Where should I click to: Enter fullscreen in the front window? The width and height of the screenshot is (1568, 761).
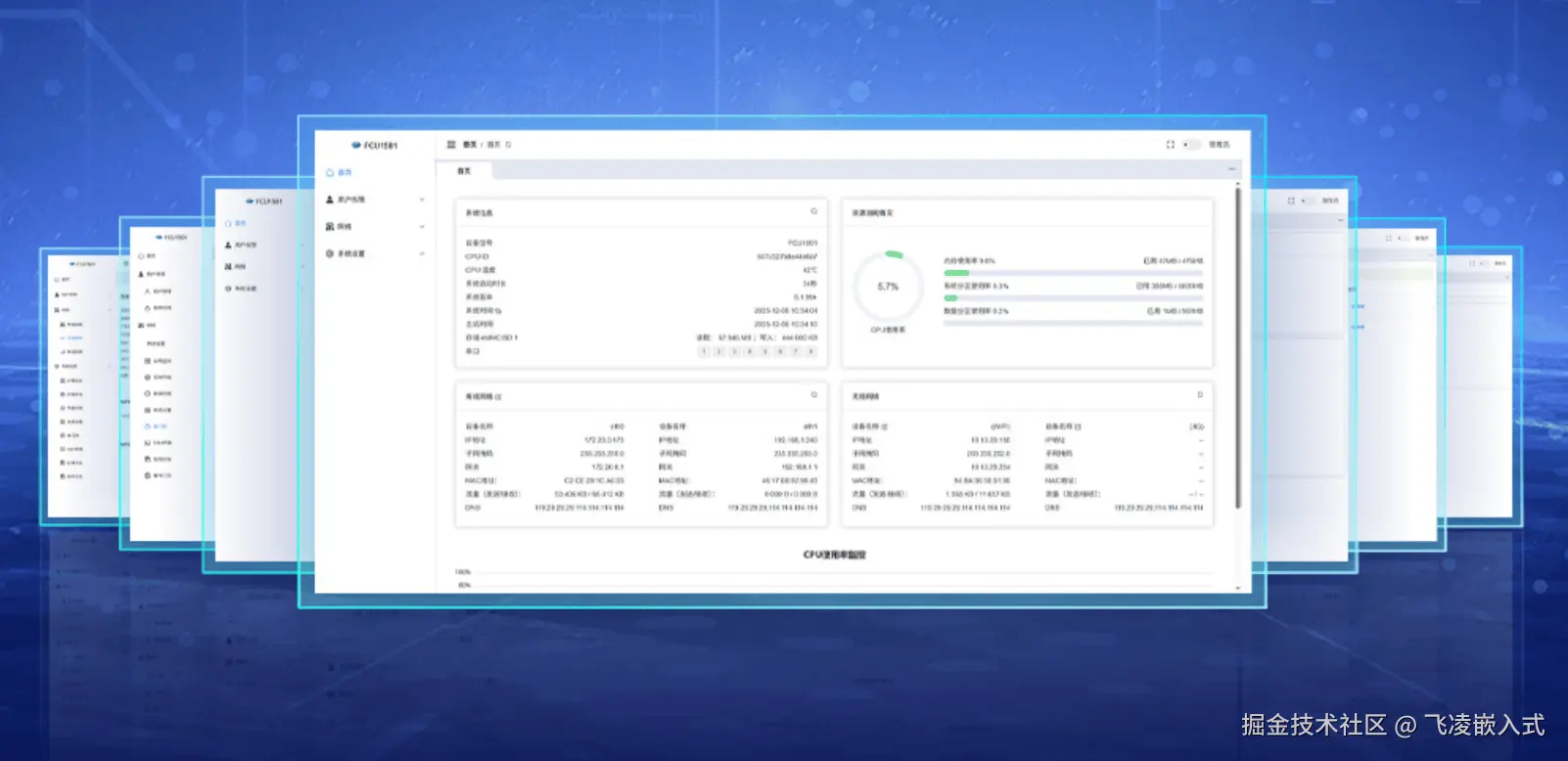1170,144
